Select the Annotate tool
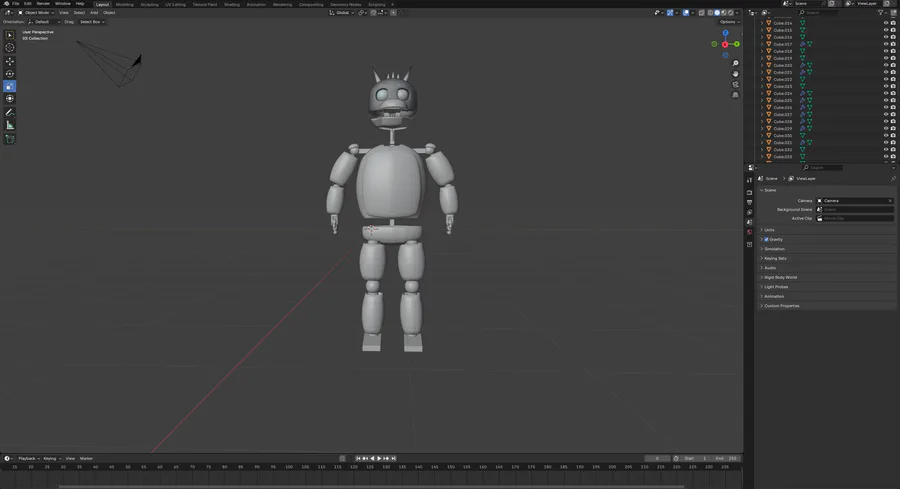 pos(10,112)
